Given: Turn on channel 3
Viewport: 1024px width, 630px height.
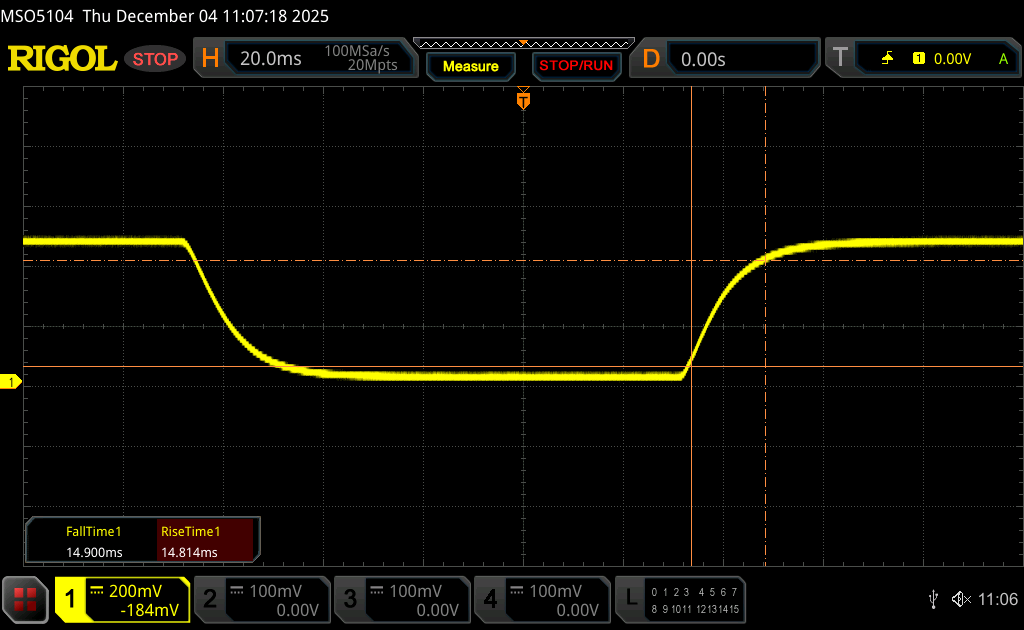Looking at the screenshot, I should click(401, 600).
